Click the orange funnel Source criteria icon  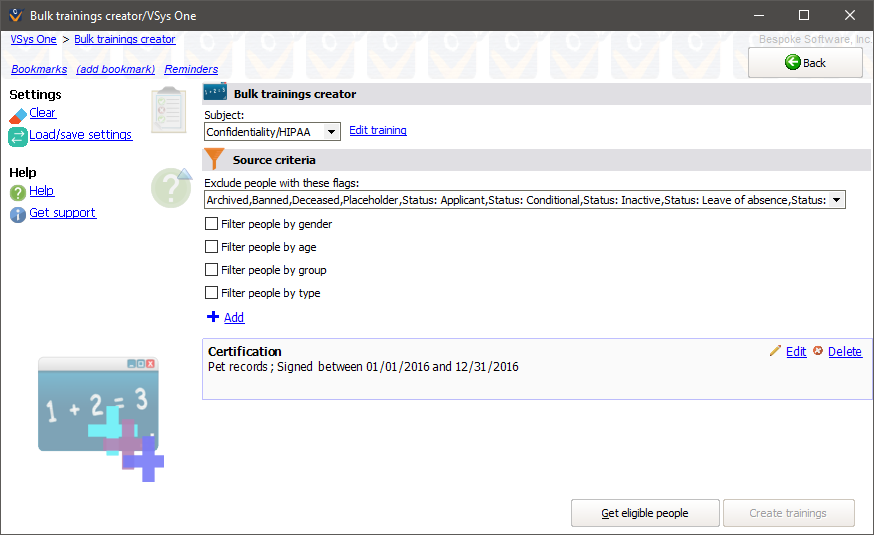[x=215, y=160]
